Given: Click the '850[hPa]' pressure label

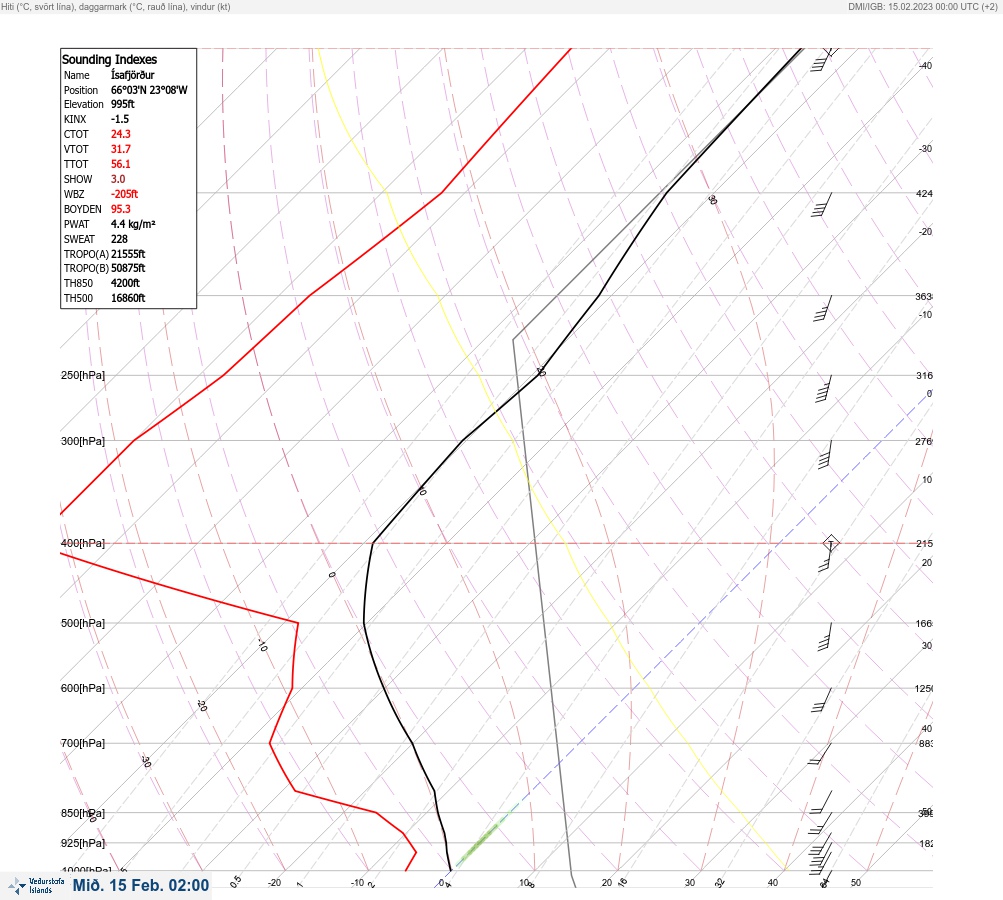Looking at the screenshot, I should [x=83, y=813].
